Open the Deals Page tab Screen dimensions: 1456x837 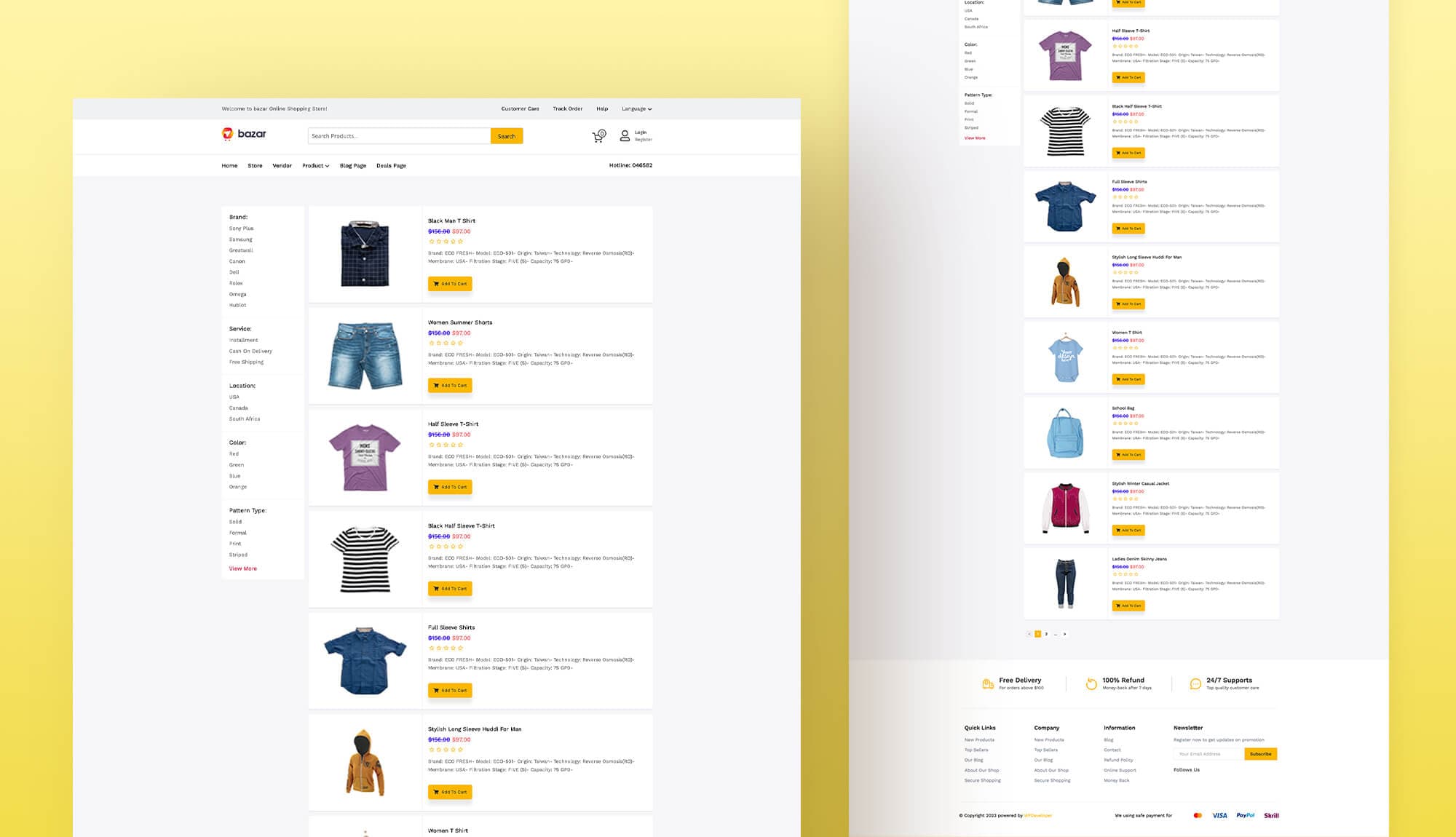click(x=391, y=165)
